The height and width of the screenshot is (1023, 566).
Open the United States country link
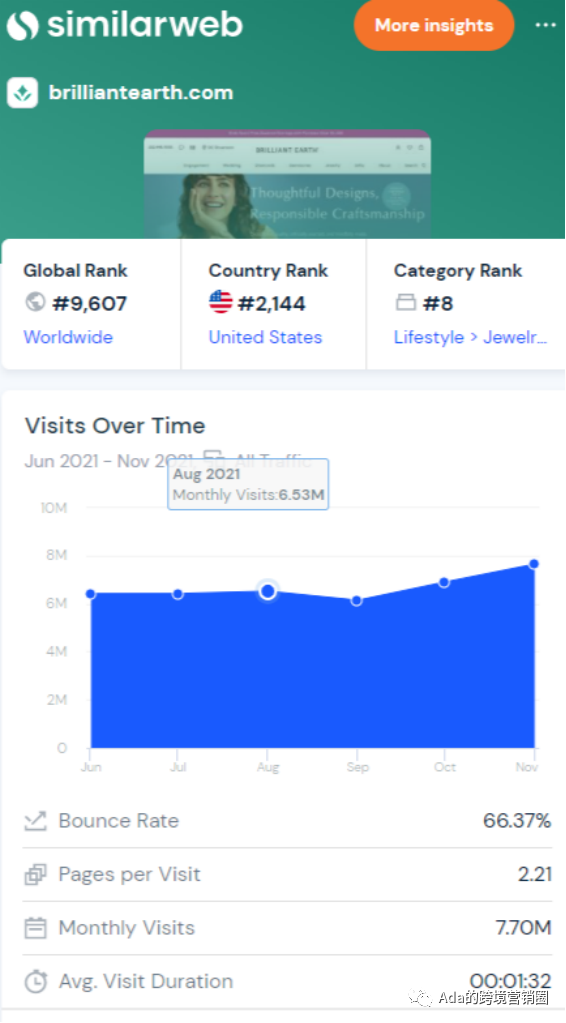[x=265, y=337]
